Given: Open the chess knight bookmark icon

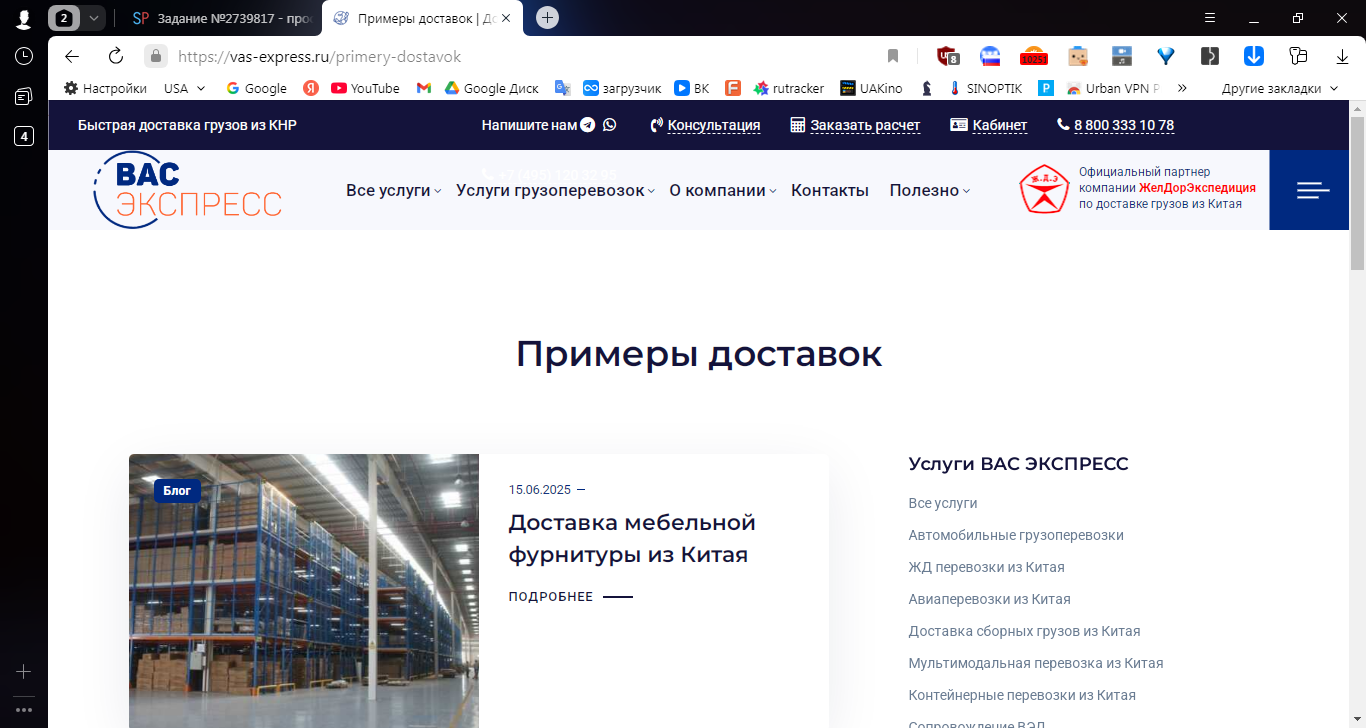Looking at the screenshot, I should pyautogui.click(x=927, y=88).
